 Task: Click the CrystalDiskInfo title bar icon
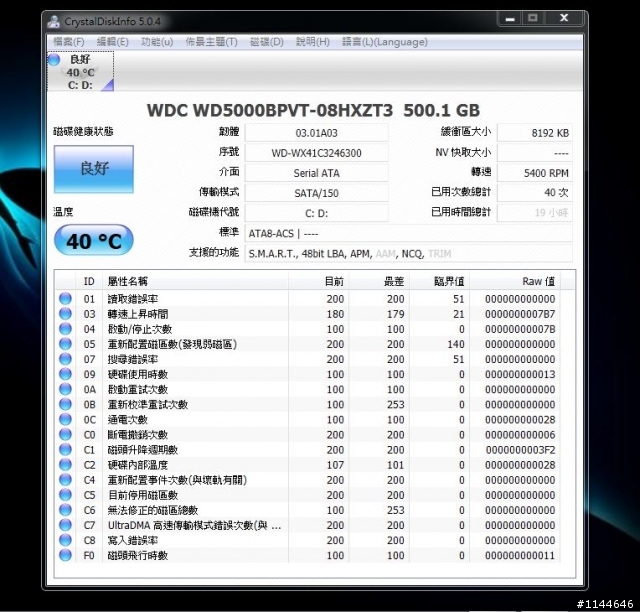point(53,21)
